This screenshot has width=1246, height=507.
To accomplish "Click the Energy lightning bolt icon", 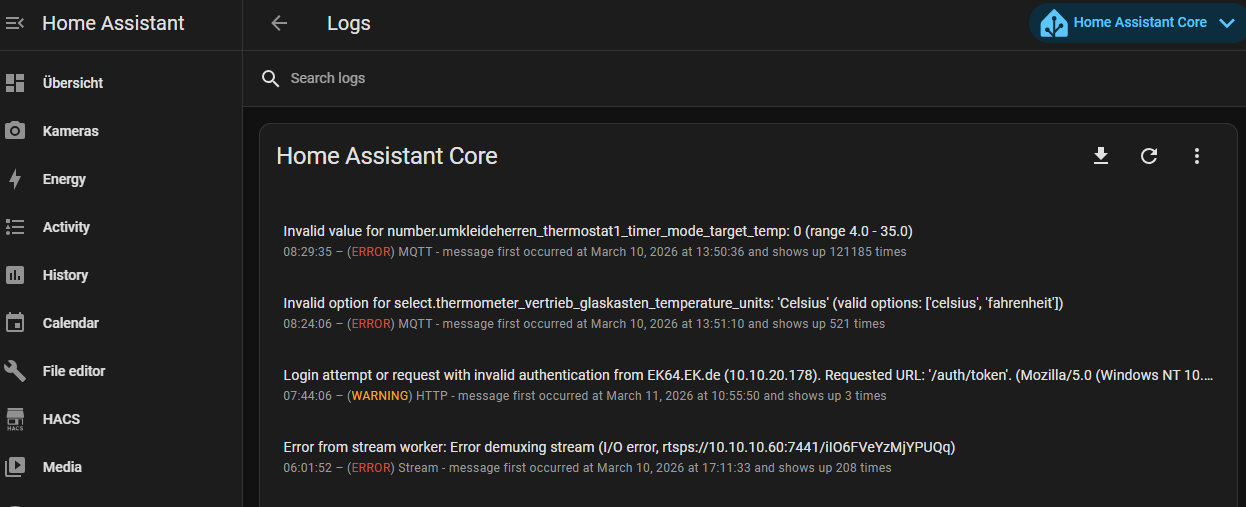I will (15, 179).
